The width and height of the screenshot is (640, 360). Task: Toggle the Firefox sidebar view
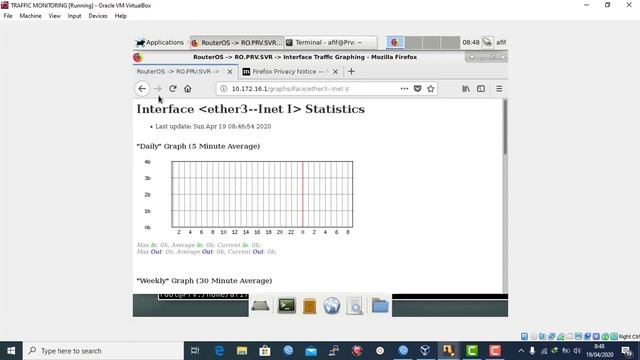point(481,89)
